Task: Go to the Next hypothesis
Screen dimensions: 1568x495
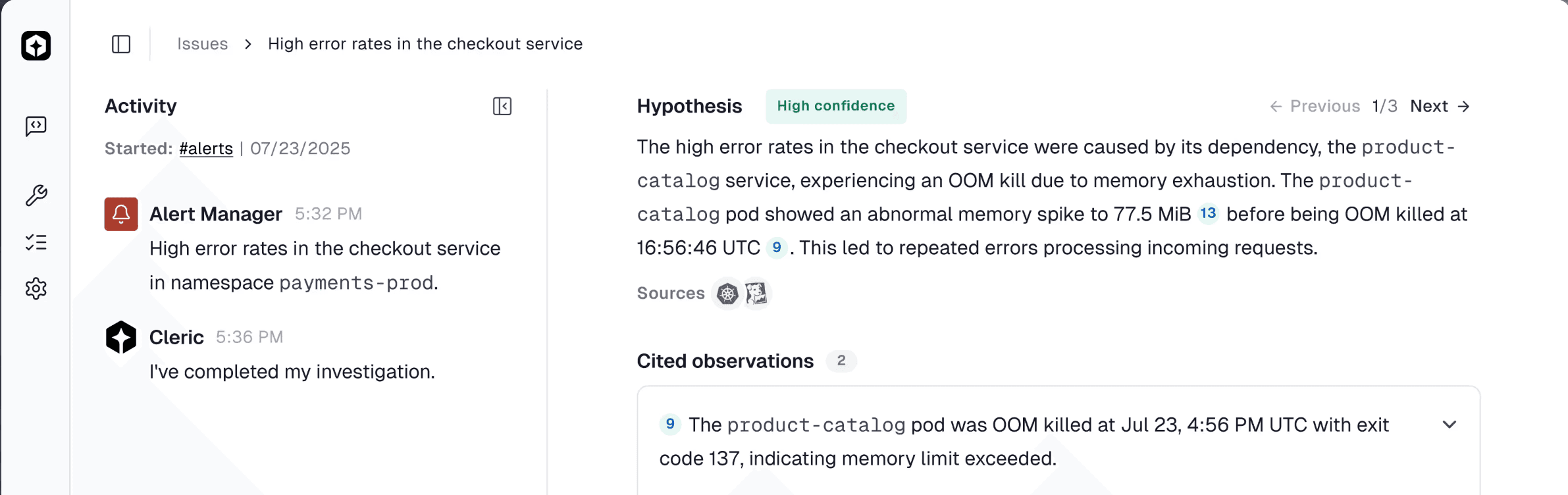Action: click(1440, 106)
